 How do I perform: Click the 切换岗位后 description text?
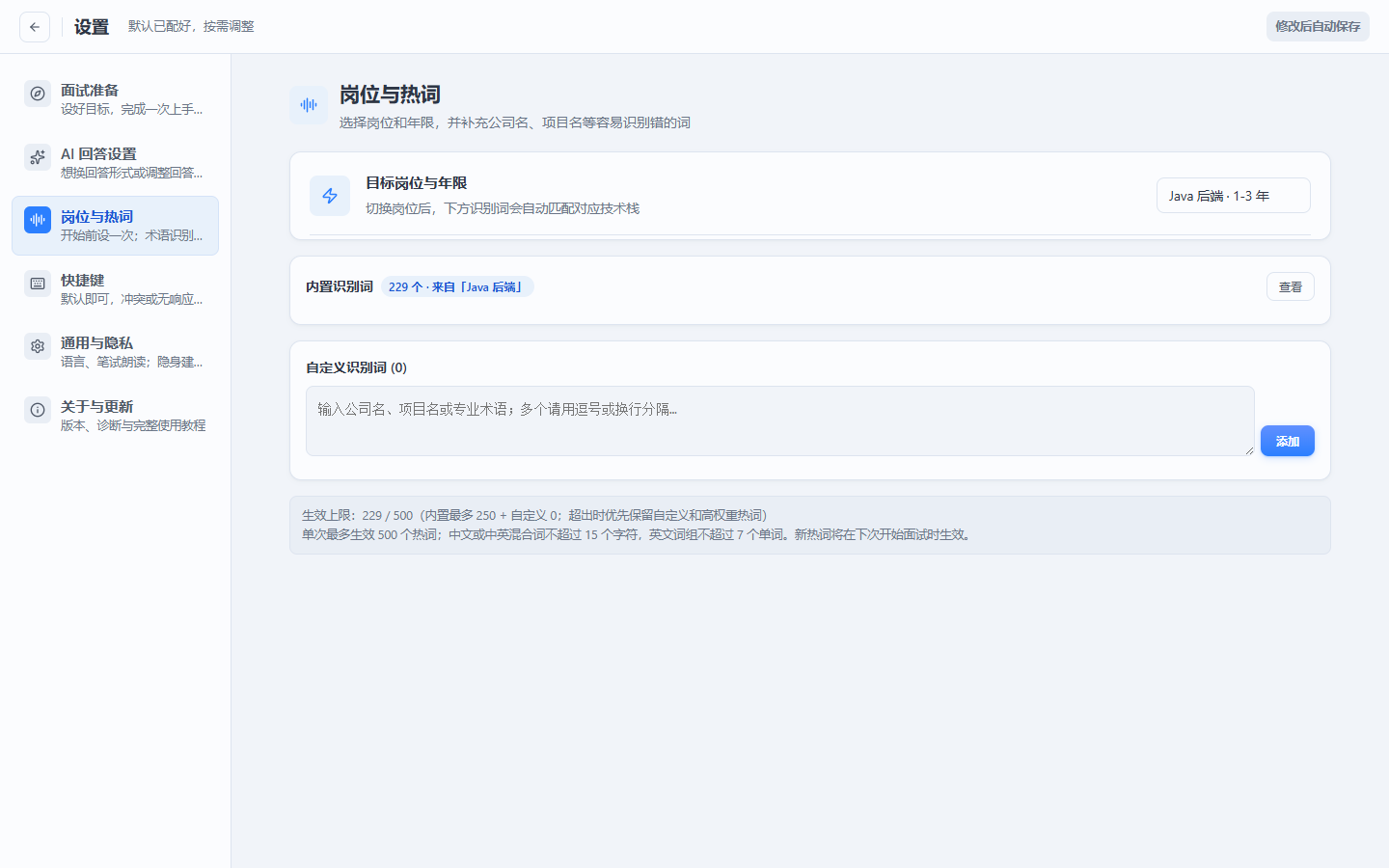coord(503,208)
